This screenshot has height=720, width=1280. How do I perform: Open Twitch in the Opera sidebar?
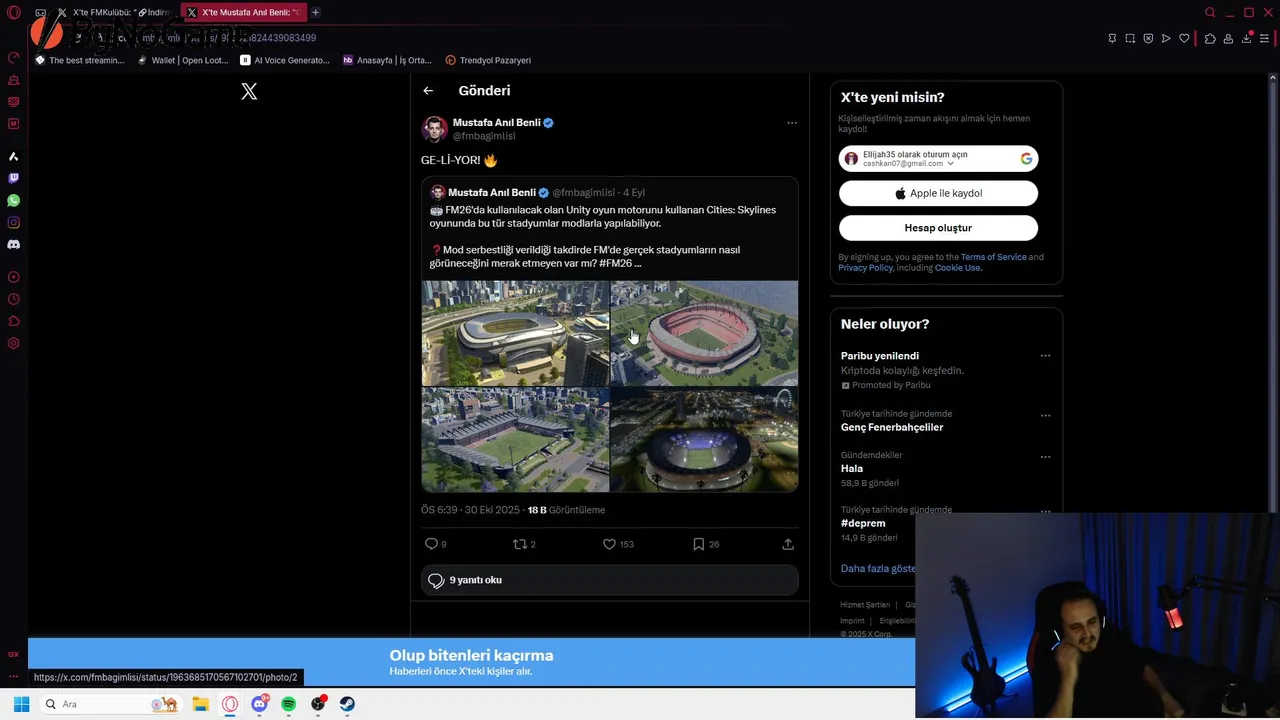(x=13, y=178)
